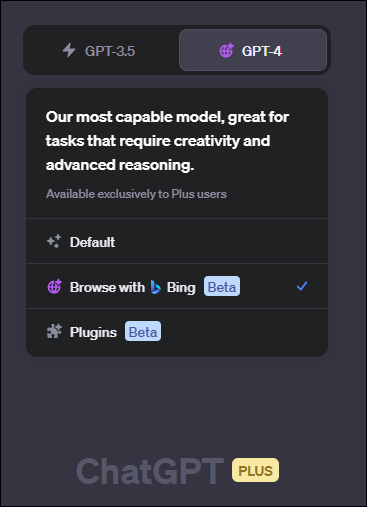The height and width of the screenshot is (507, 367).
Task: Click the purple globe icon in Browse row
Action: (x=55, y=286)
